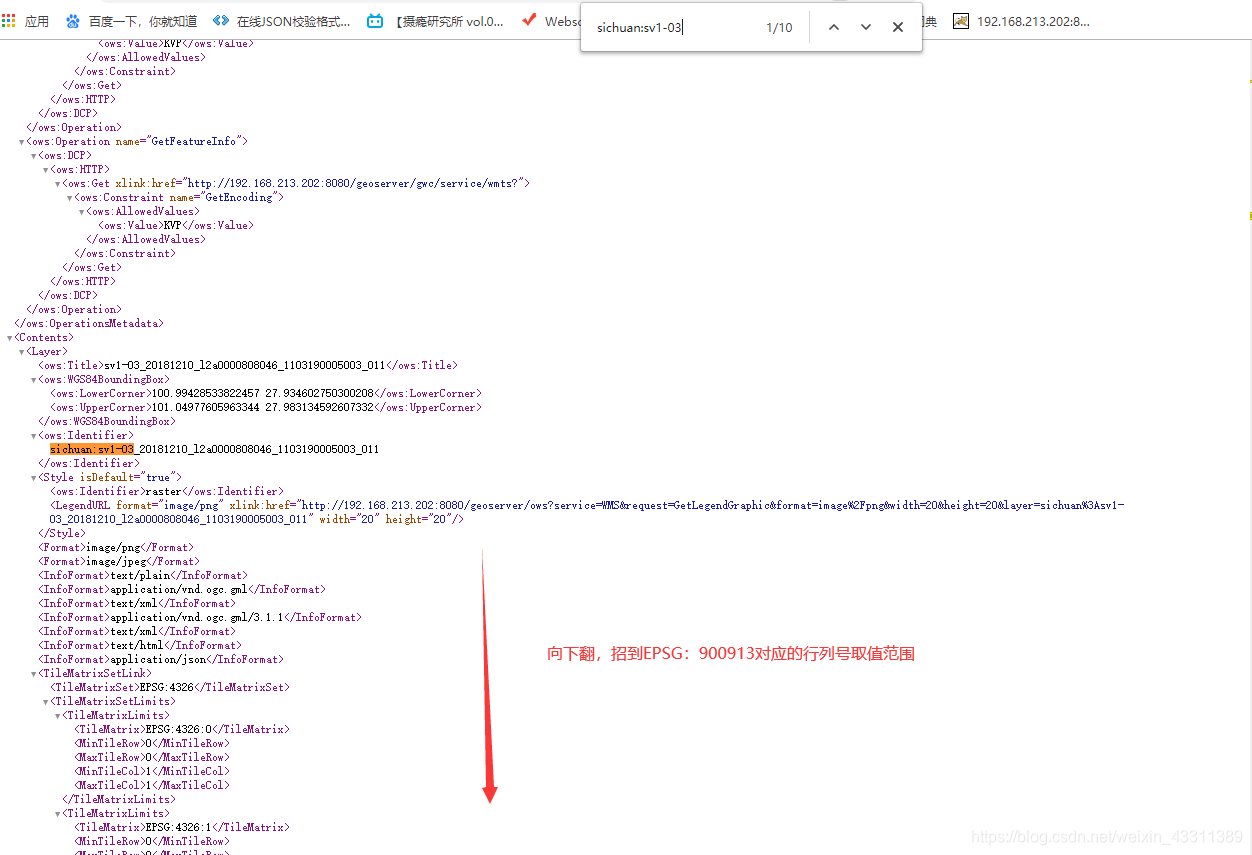Image resolution: width=1252 pixels, height=855 pixels.
Task: Collapse the TileMatrixSetLink node
Action: pos(34,674)
